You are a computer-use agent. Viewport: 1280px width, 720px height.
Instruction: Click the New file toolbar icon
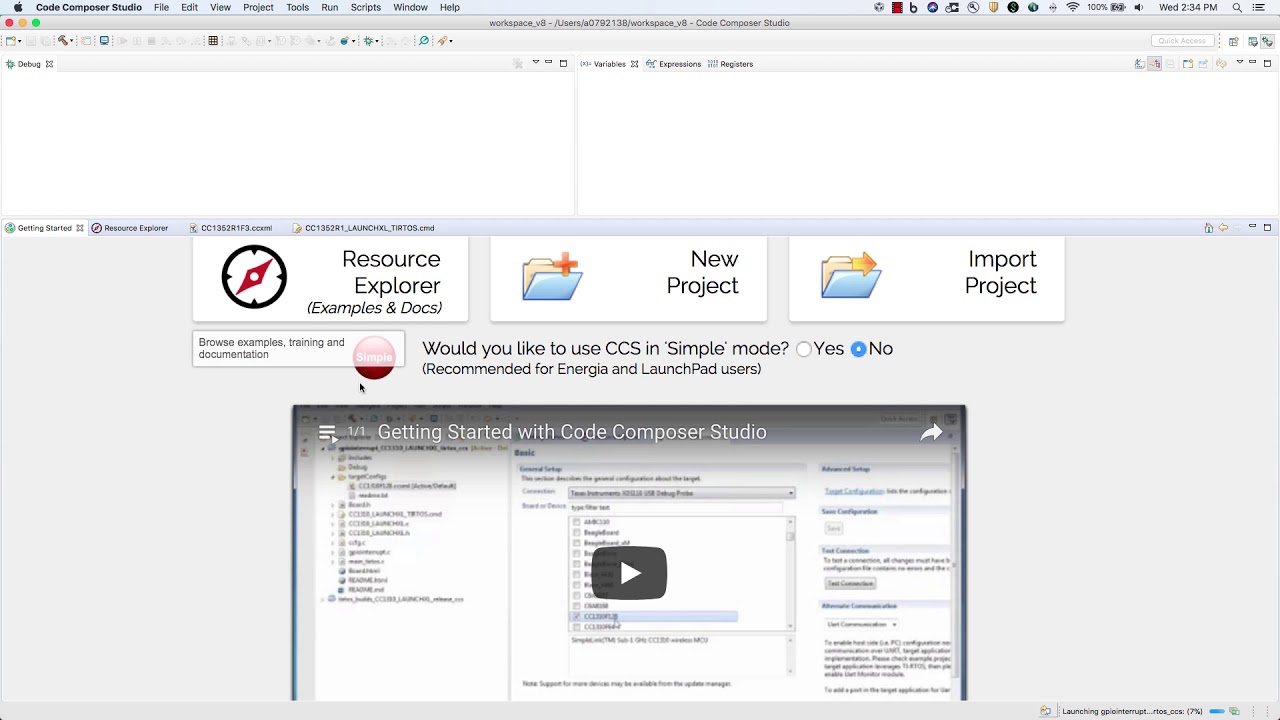pyautogui.click(x=10, y=41)
